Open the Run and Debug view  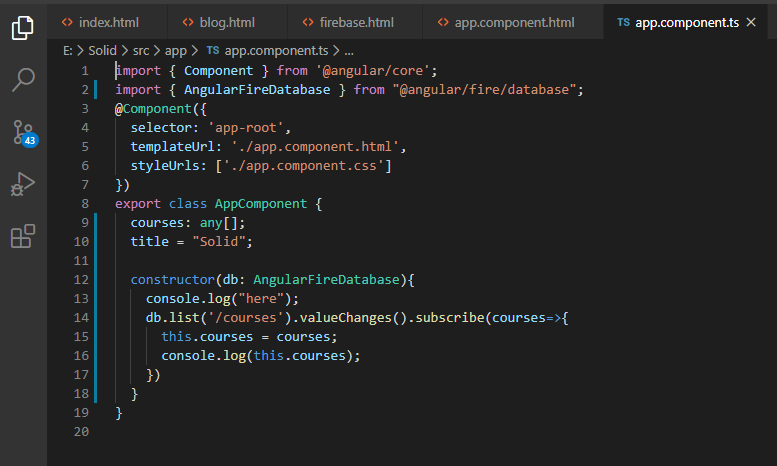tap(23, 184)
